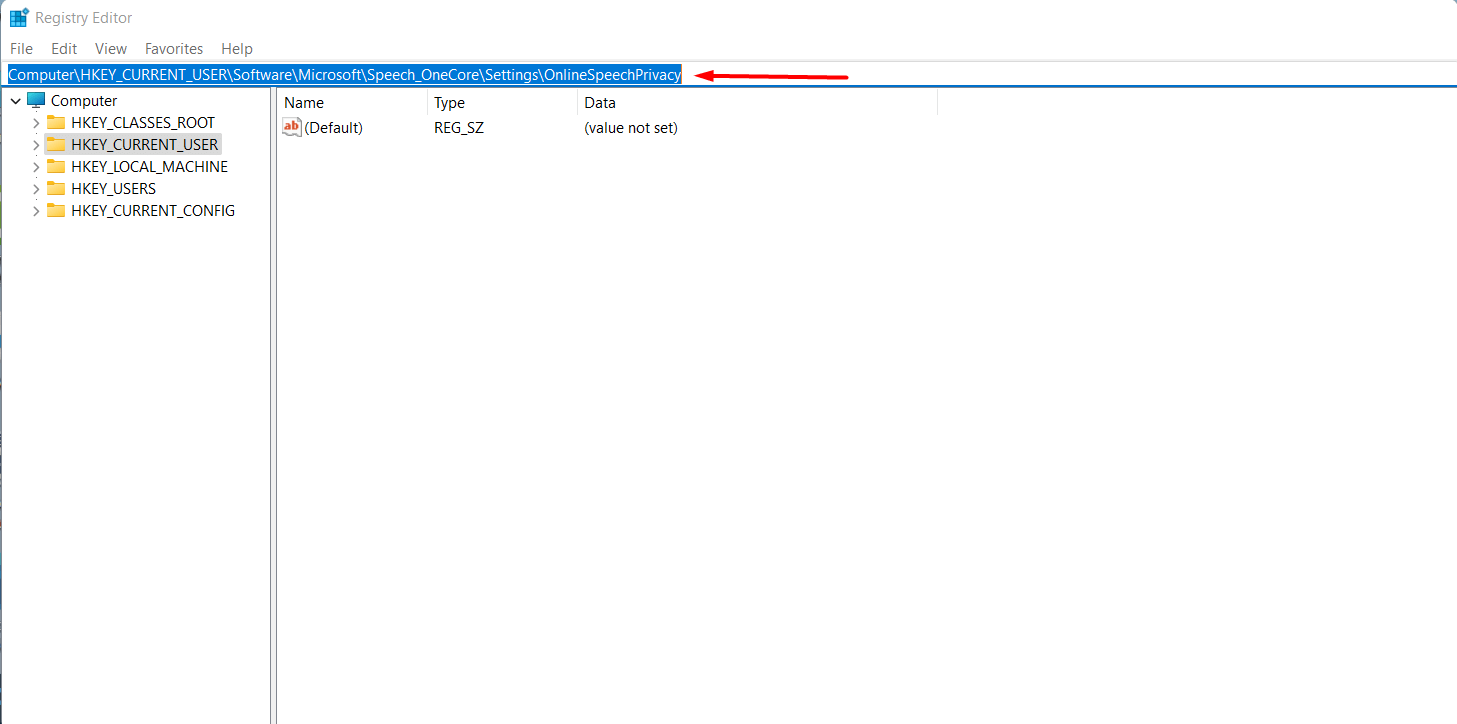Click the Registry Editor title bar icon
This screenshot has height=724, width=1457.
pos(18,17)
